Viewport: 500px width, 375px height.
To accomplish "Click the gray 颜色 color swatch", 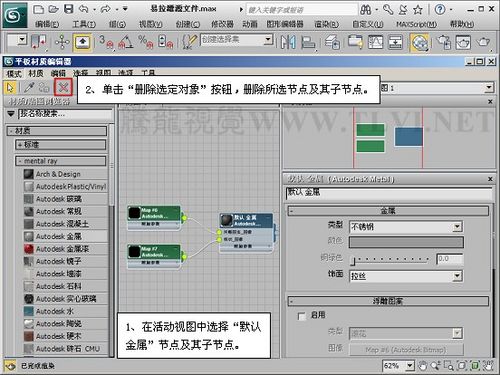I will pos(406,242).
